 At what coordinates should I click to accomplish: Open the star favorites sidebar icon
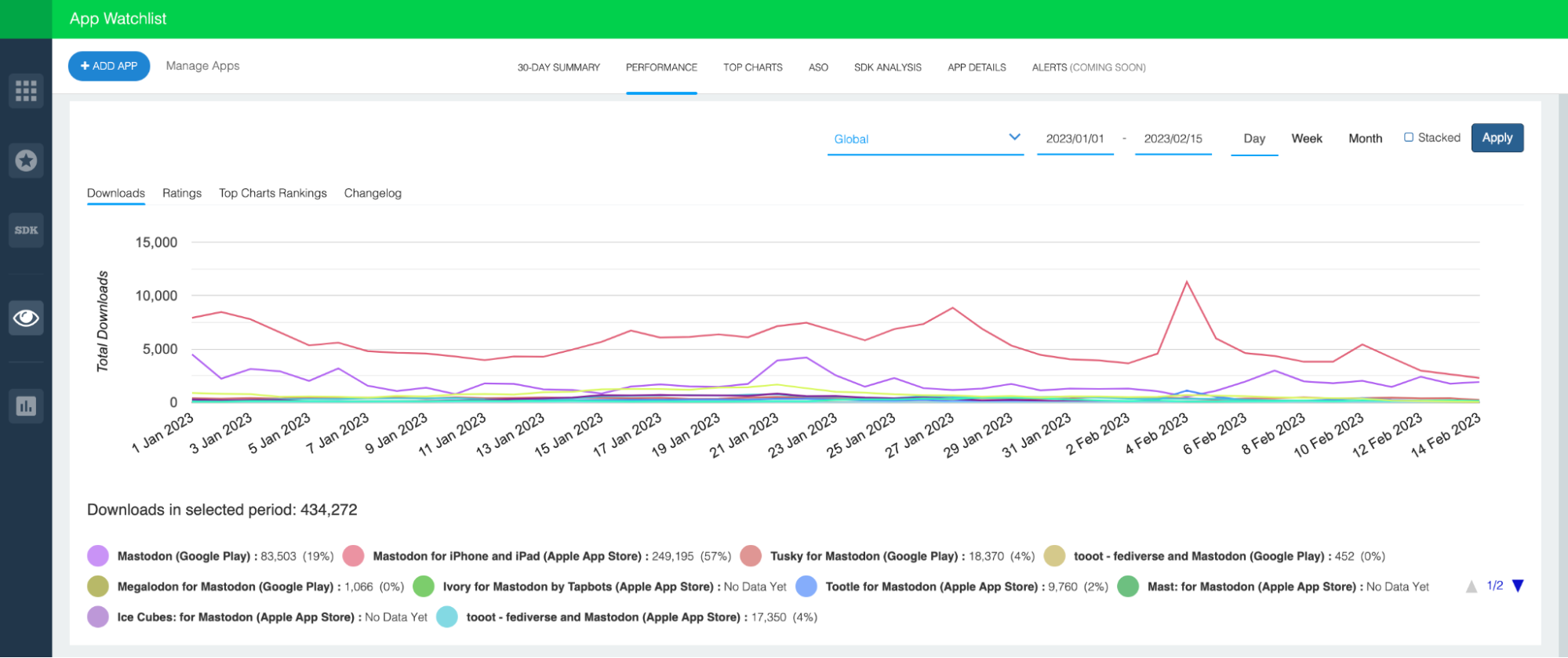click(x=26, y=161)
